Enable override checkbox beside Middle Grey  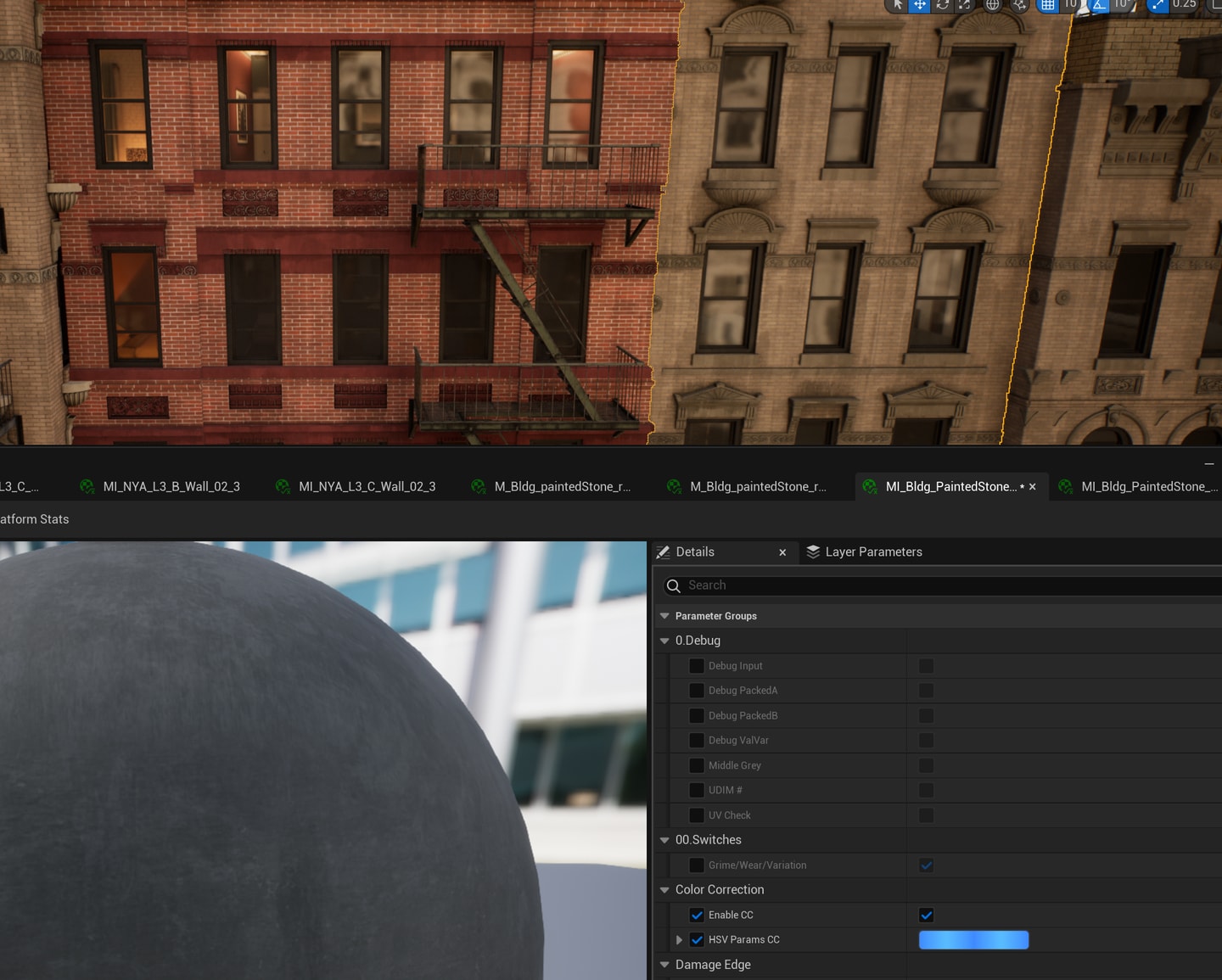click(697, 765)
